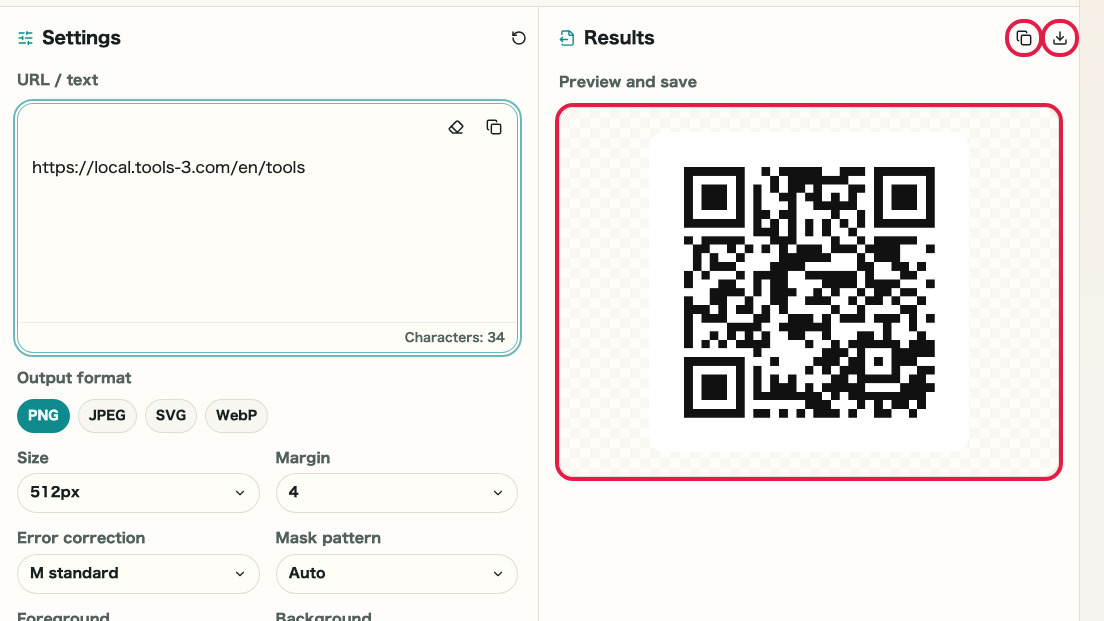This screenshot has width=1104, height=621.
Task: Click the 'Mask pattern' label
Action: pyautogui.click(x=328, y=538)
